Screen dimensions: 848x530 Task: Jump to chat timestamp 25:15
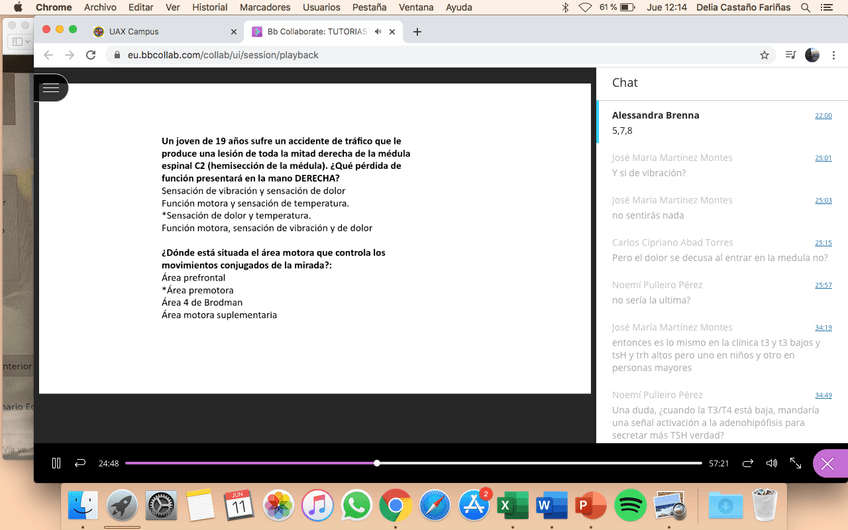pyautogui.click(x=822, y=243)
